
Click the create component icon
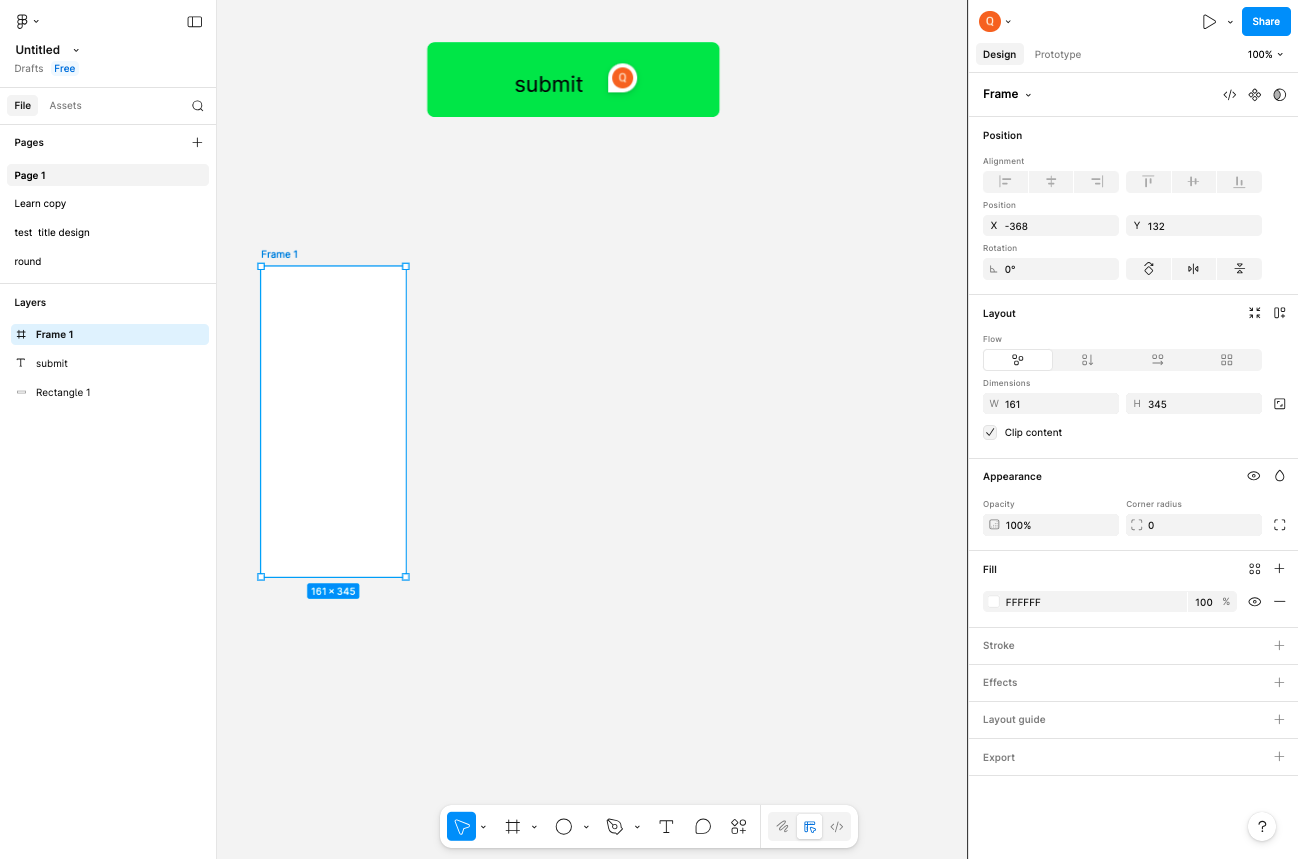[1254, 95]
